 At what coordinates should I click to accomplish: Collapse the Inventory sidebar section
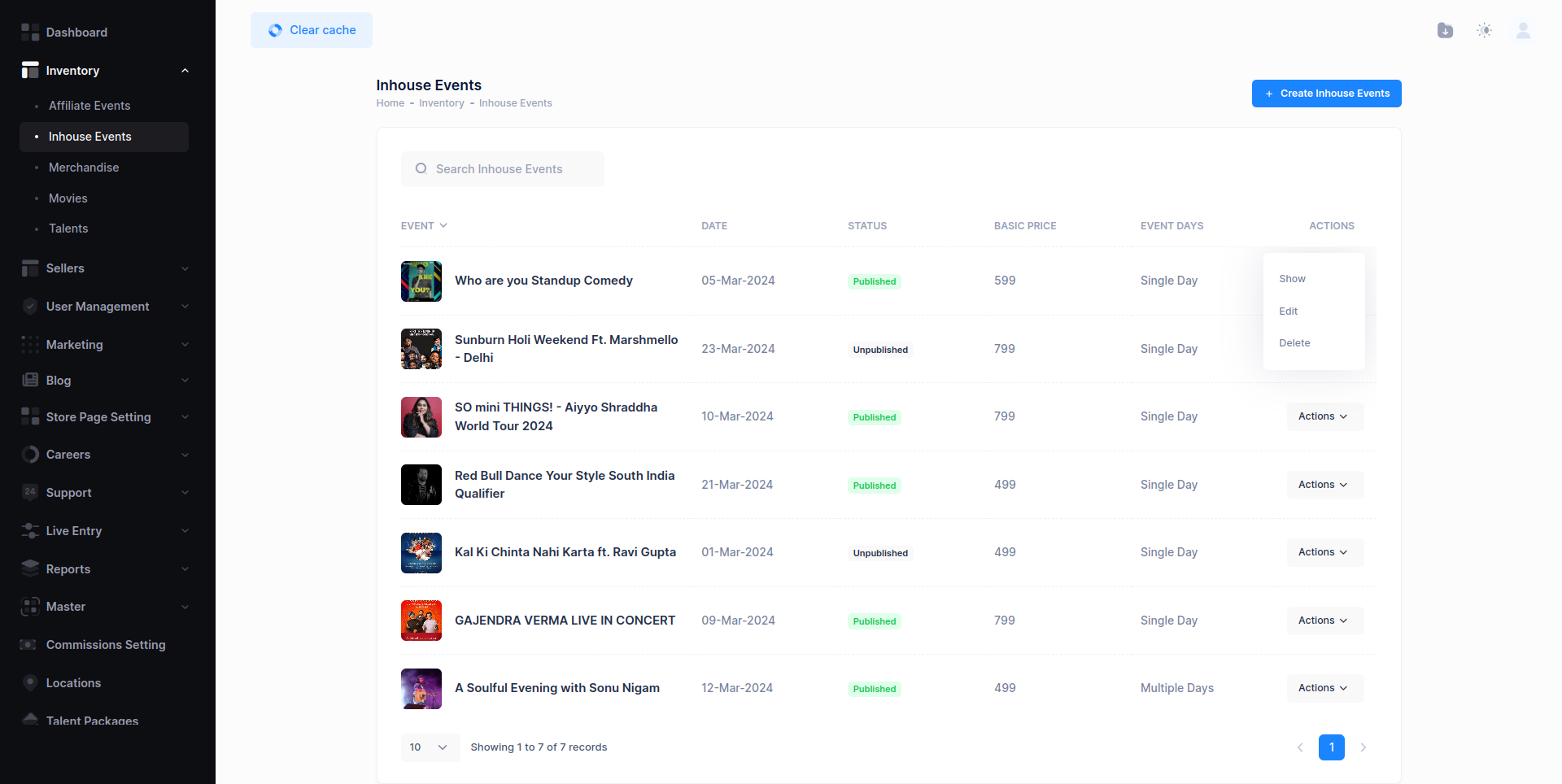185,71
